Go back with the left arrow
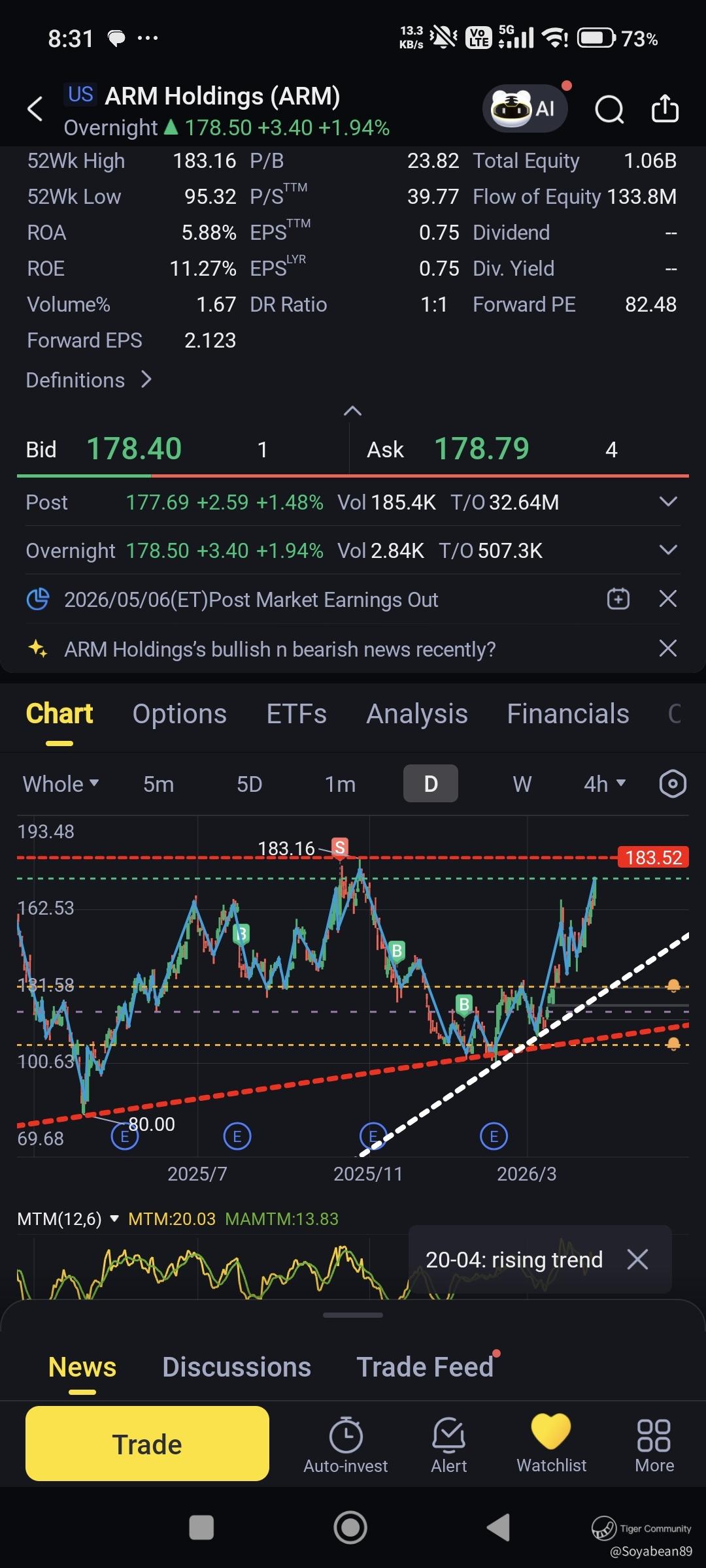The image size is (706, 1568). tap(35, 108)
